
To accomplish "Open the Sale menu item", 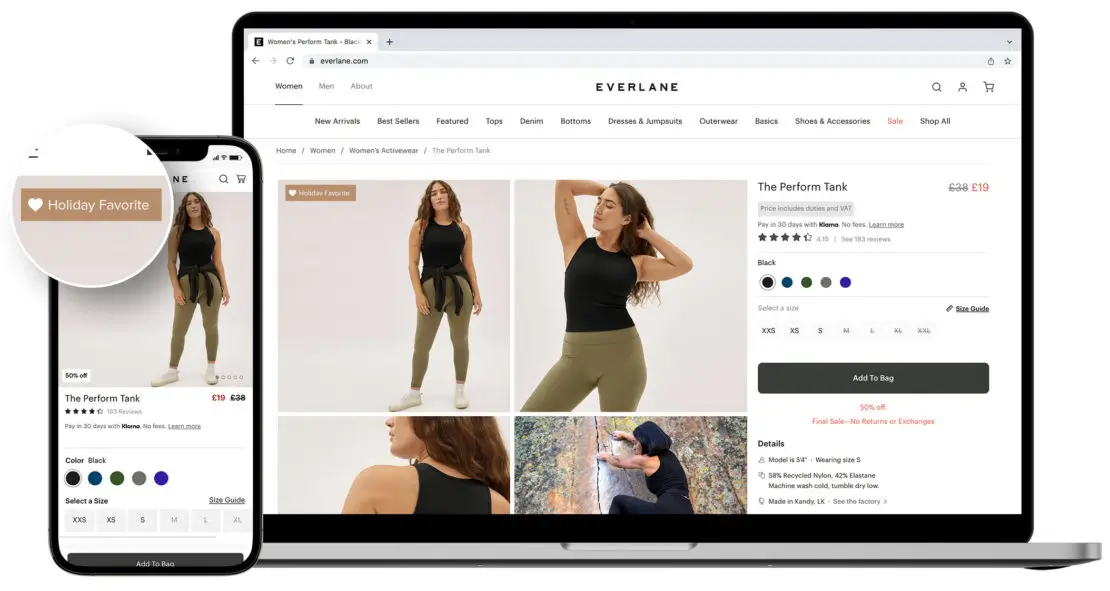I will click(x=895, y=121).
